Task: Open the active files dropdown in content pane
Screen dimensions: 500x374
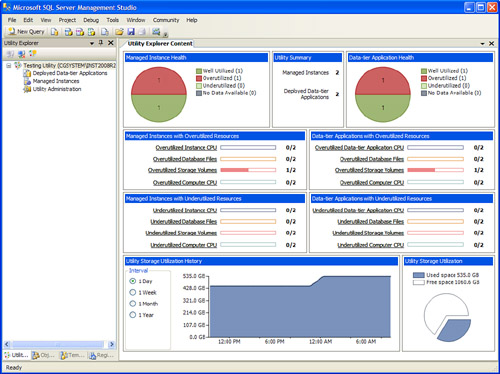Action: pyautogui.click(x=482, y=44)
